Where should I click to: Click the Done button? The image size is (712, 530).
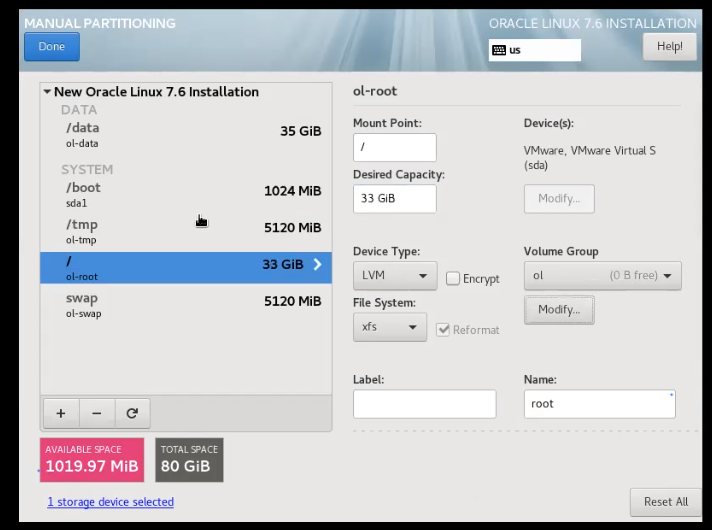52,46
